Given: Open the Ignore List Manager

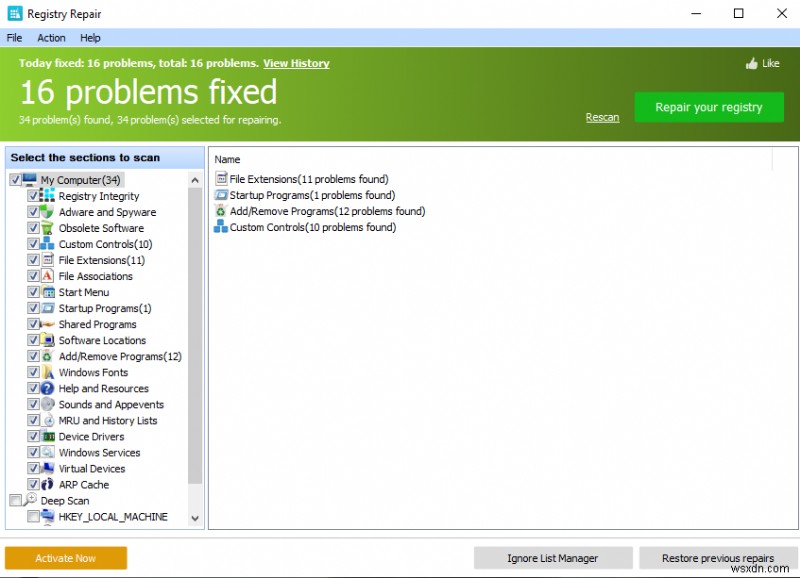Looking at the screenshot, I should pyautogui.click(x=553, y=558).
